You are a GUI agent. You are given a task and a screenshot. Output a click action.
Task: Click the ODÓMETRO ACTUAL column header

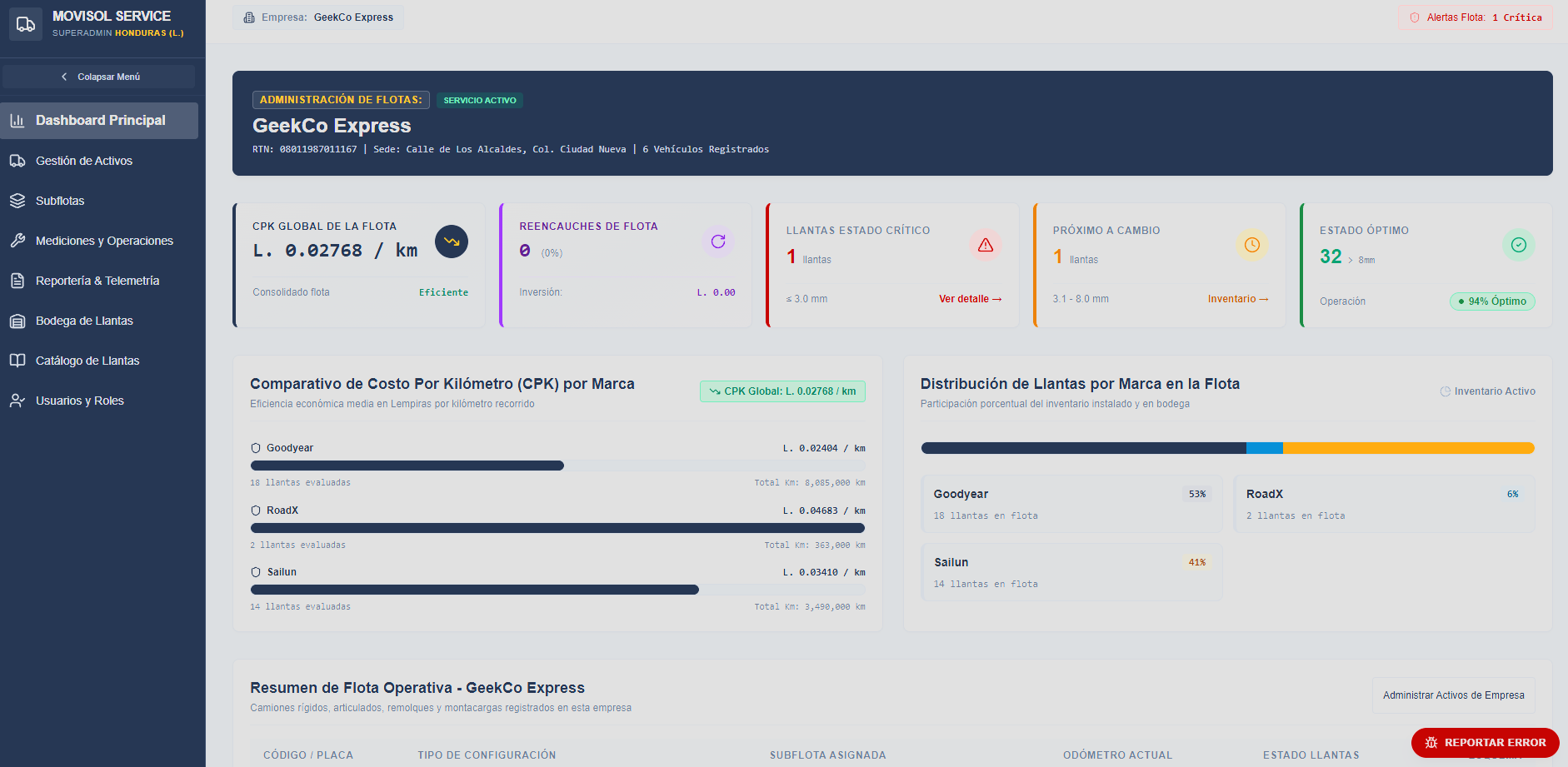[x=1117, y=755]
